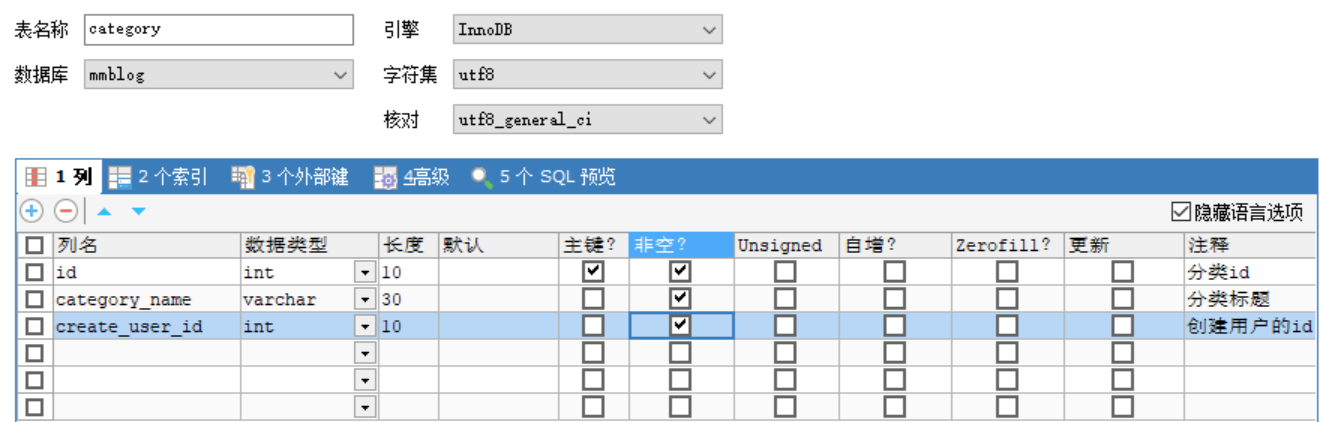Switch to the 4高级 tab

coord(412,177)
